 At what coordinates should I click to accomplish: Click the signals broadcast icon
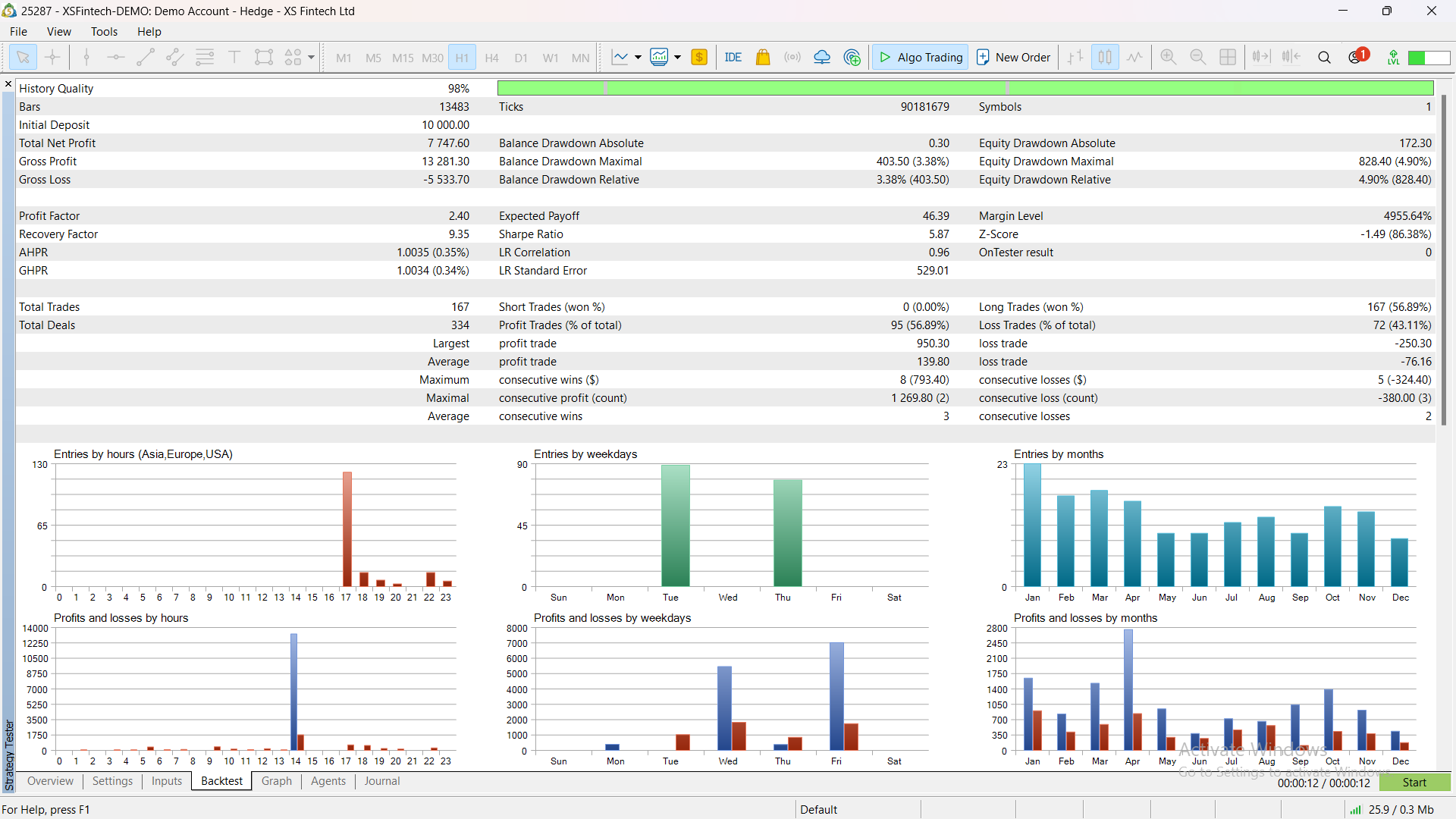click(792, 57)
